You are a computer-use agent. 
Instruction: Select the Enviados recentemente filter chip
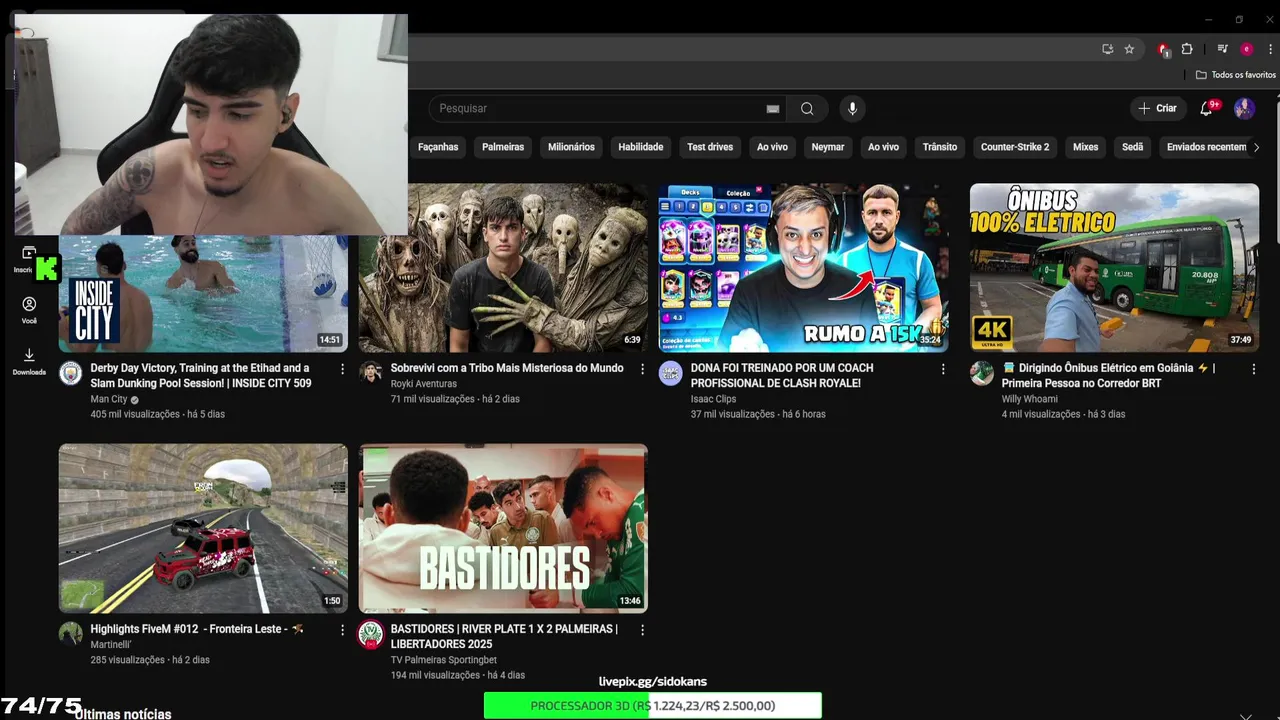coord(1206,147)
